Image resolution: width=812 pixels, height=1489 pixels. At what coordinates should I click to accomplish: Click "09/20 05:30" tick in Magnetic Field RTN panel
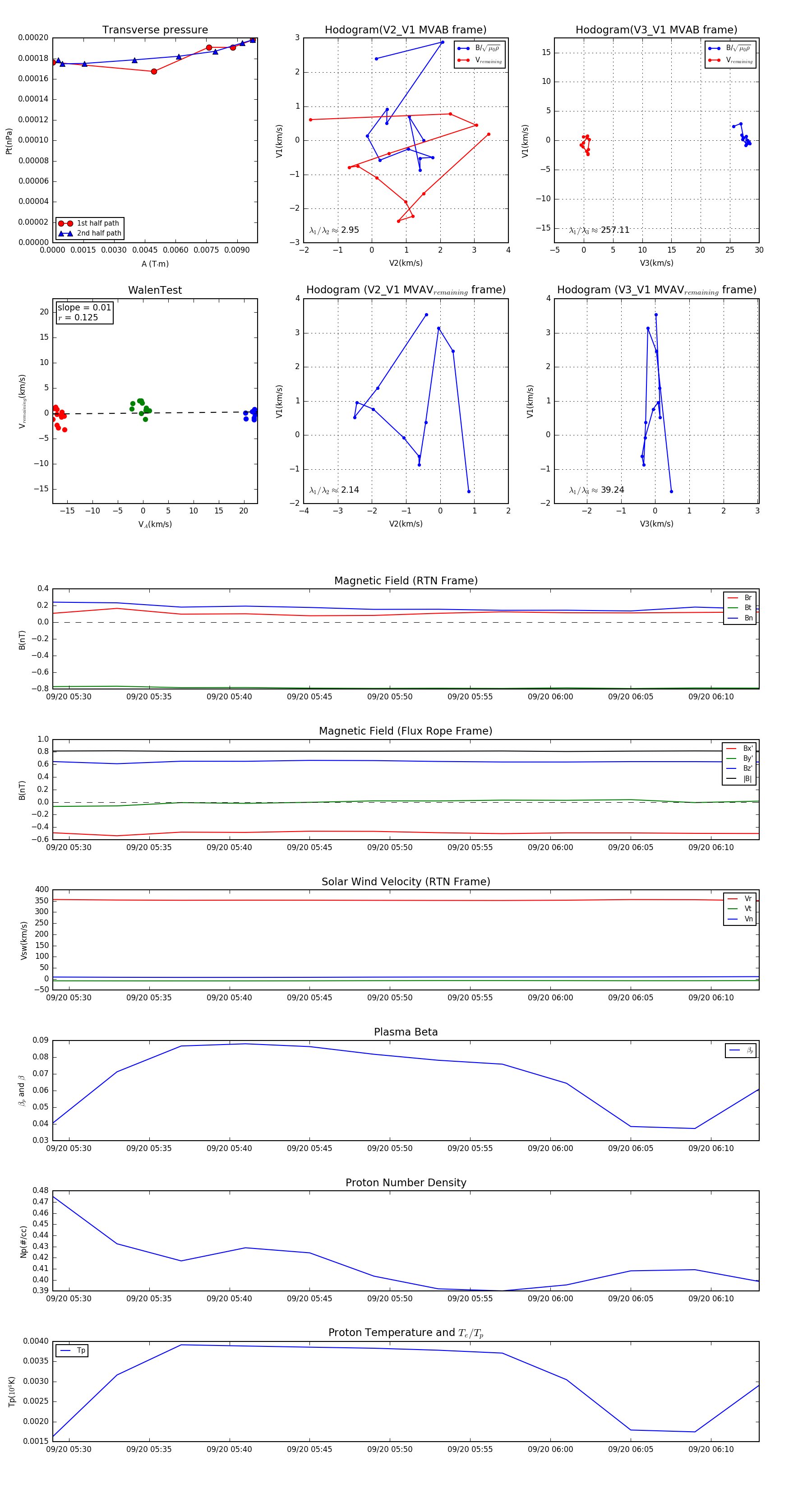69,697
